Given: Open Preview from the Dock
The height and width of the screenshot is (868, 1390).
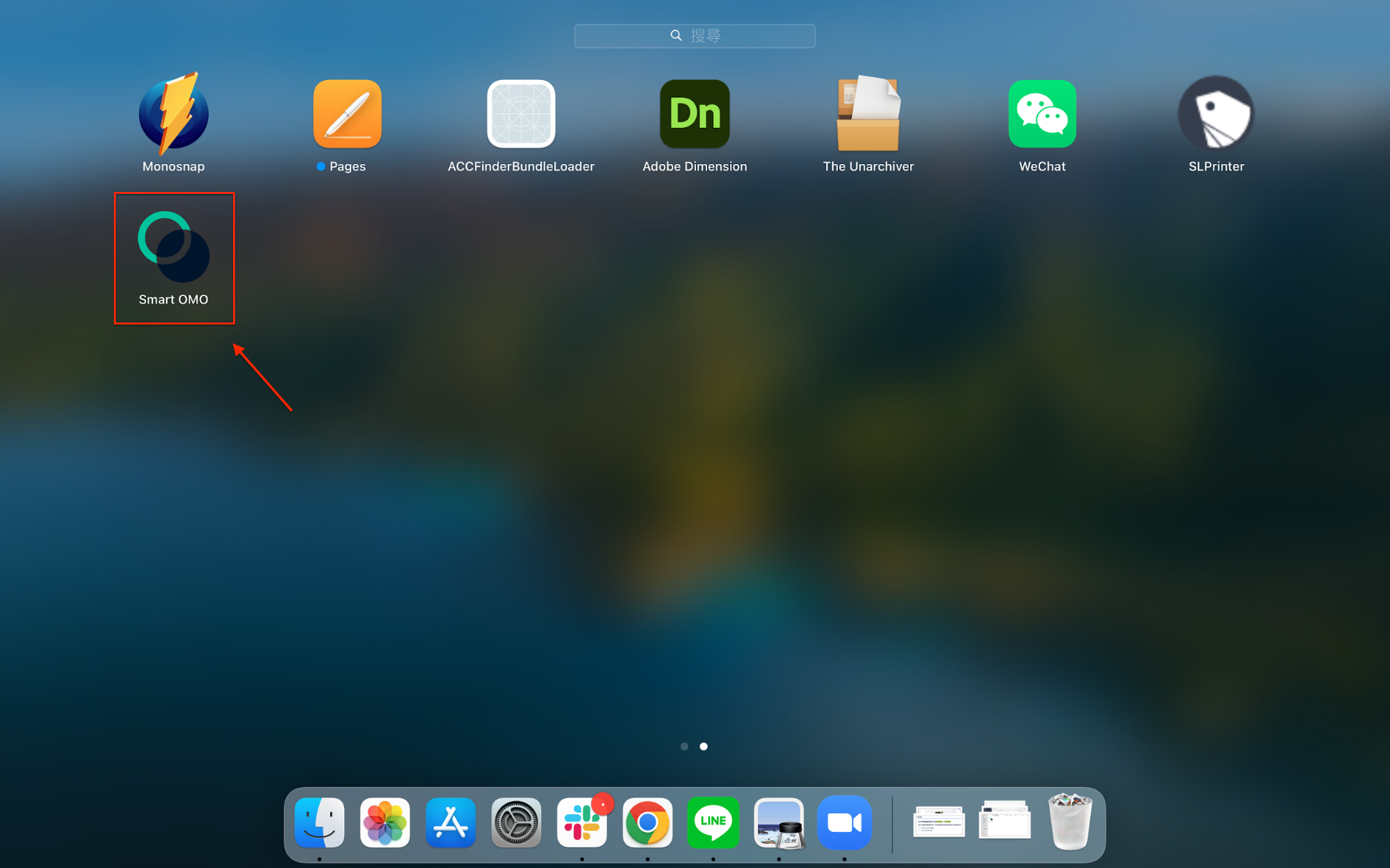Looking at the screenshot, I should [x=779, y=823].
